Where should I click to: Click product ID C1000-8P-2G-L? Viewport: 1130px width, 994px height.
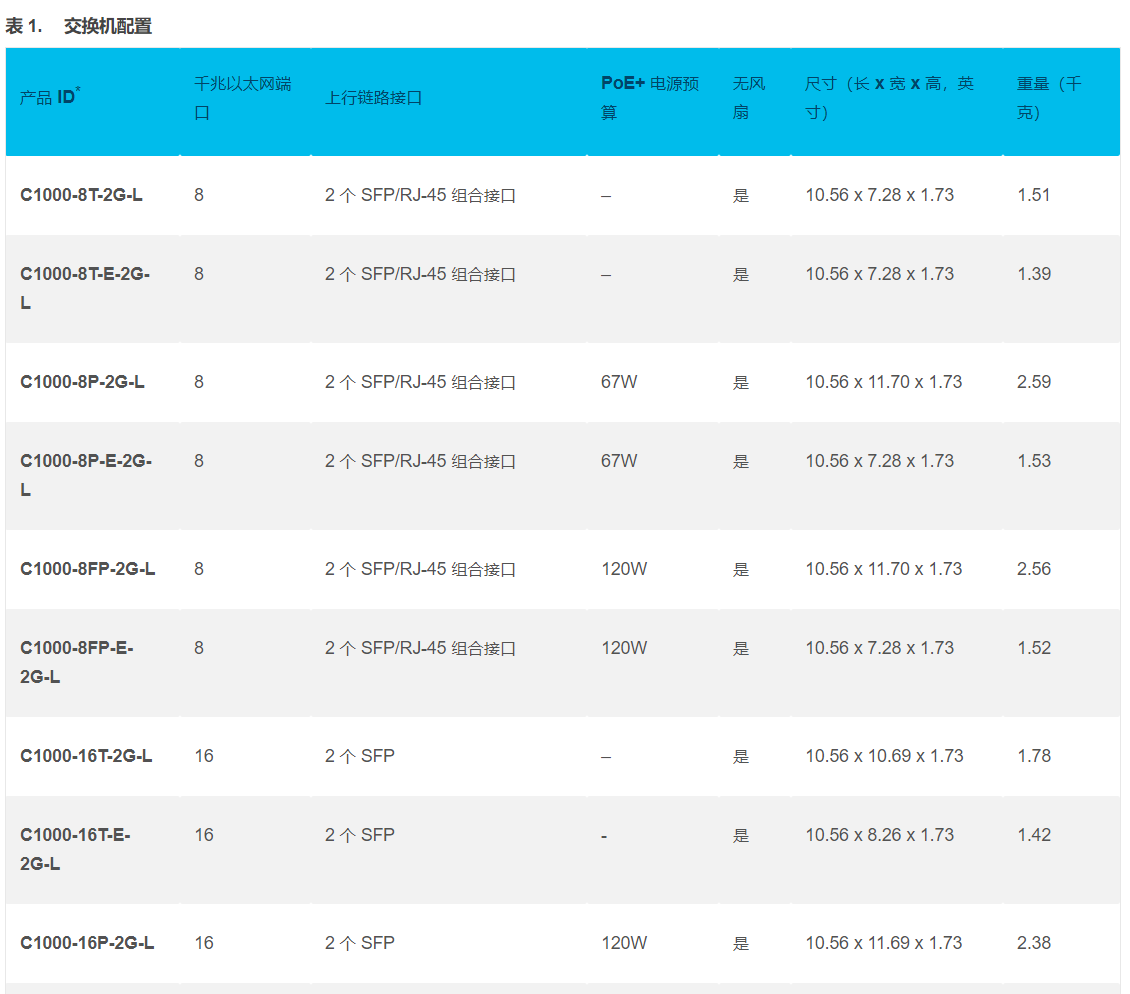pyautogui.click(x=82, y=382)
